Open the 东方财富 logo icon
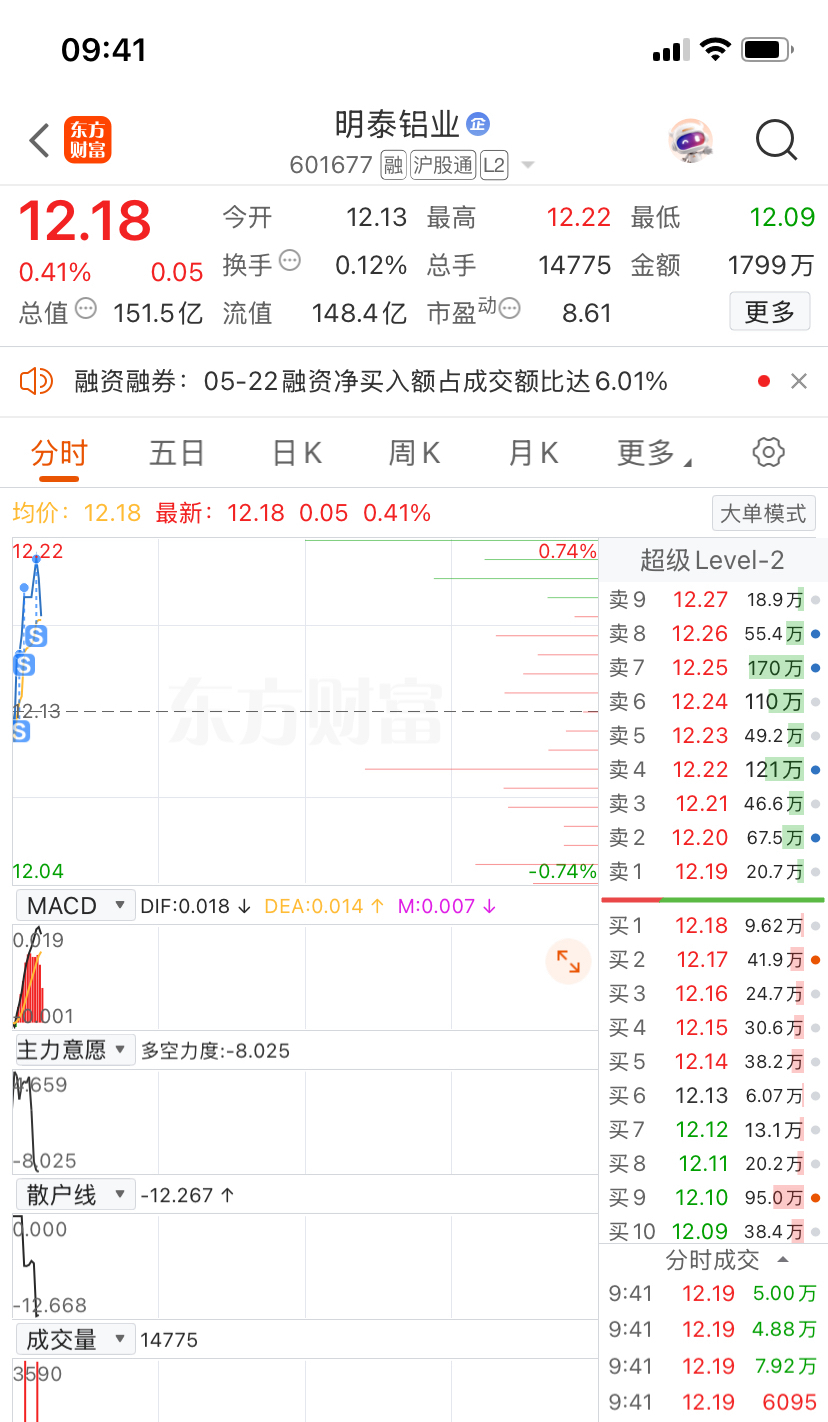Image resolution: width=828 pixels, height=1422 pixels. (x=87, y=140)
